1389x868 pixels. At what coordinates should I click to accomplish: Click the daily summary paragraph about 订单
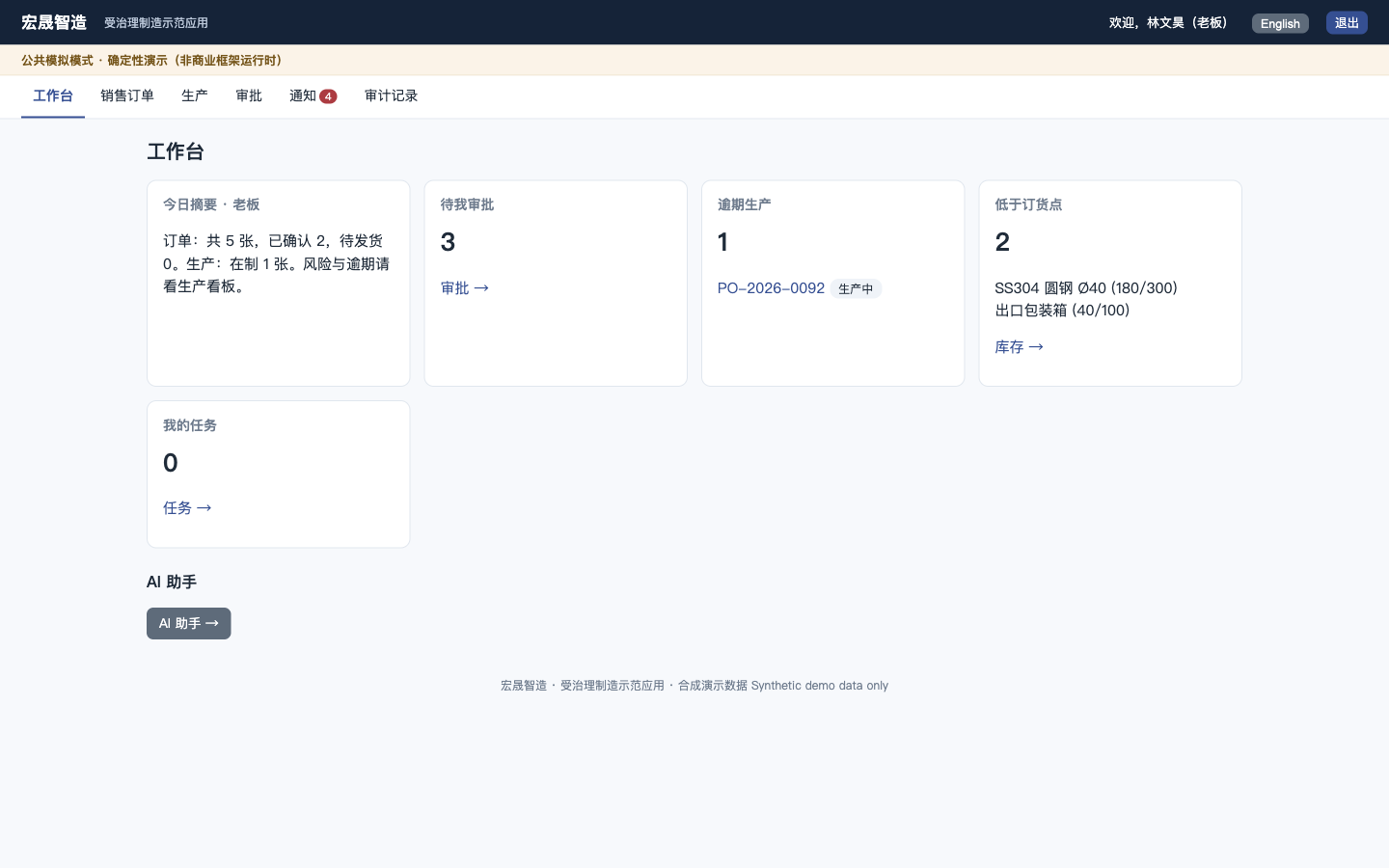[277, 263]
